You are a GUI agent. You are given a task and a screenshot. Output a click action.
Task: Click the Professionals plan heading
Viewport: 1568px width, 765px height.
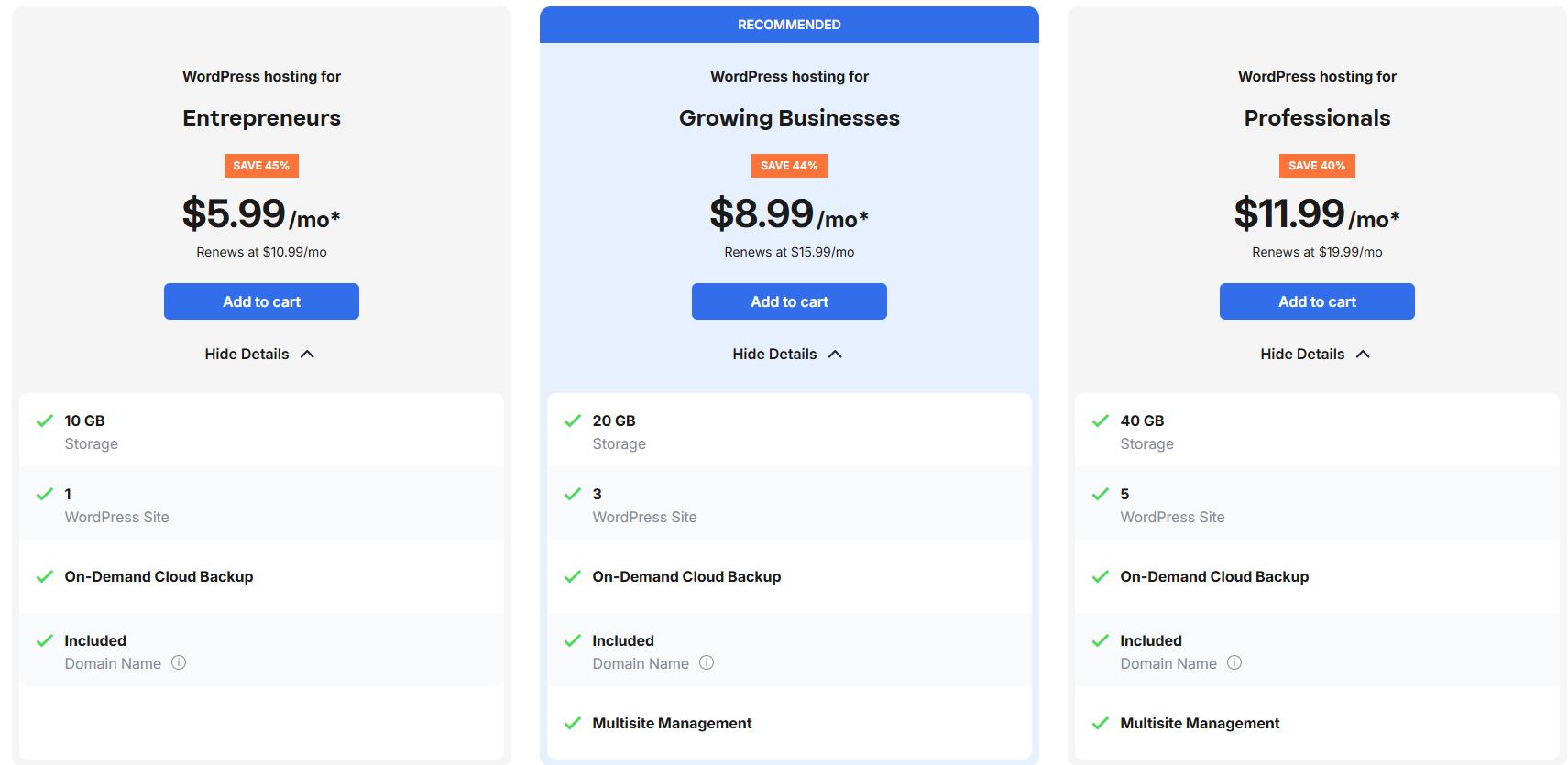coord(1317,118)
